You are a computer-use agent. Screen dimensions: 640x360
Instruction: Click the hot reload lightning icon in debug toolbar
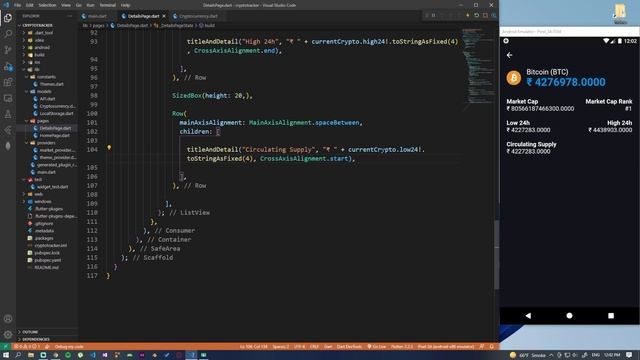click(468, 16)
